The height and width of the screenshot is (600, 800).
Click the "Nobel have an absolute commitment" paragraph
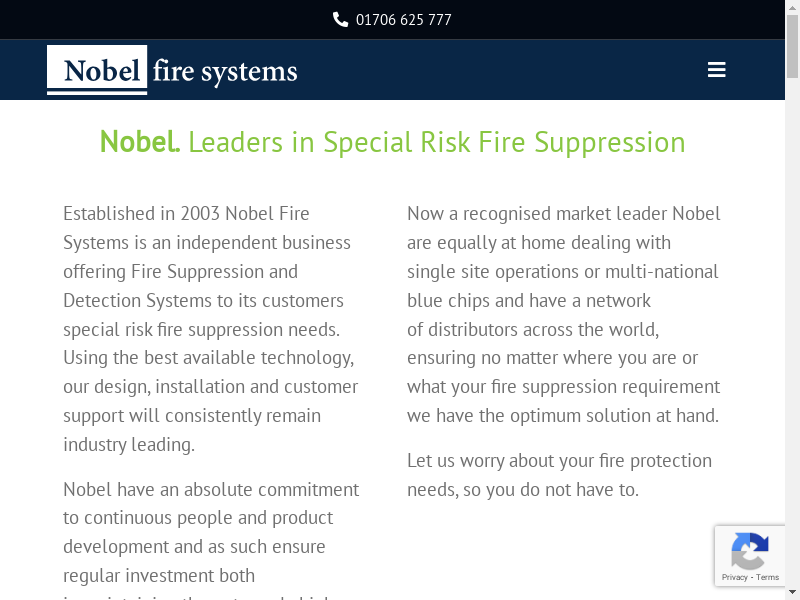point(210,532)
